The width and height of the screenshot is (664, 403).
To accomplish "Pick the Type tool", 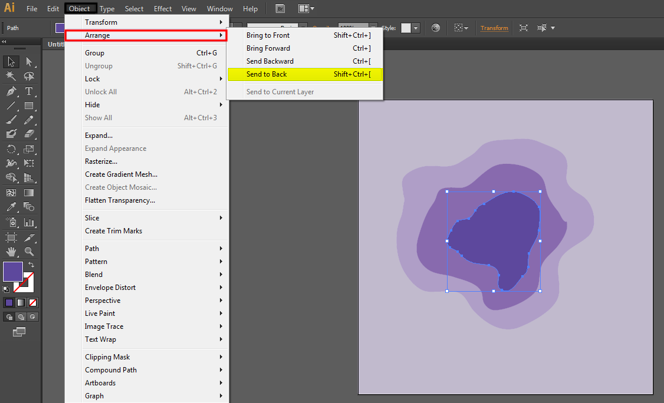I will (x=29, y=91).
